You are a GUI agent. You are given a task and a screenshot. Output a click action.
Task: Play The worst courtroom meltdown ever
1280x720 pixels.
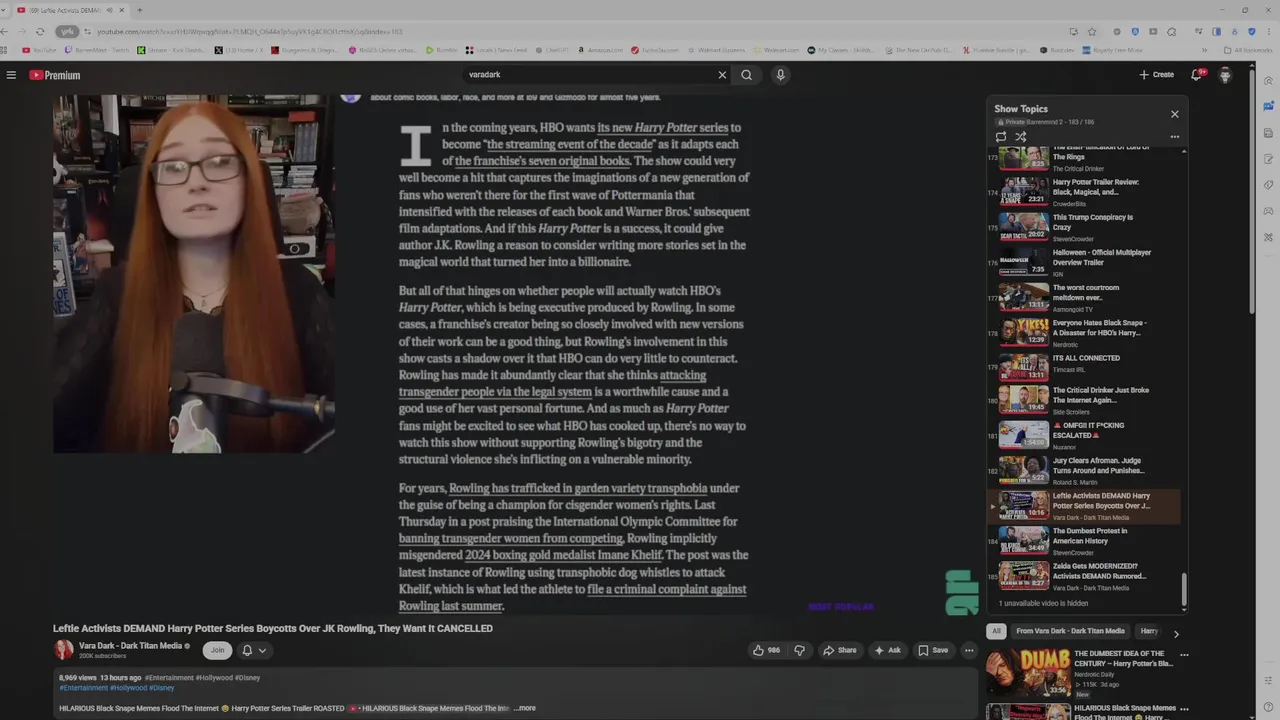1085,297
